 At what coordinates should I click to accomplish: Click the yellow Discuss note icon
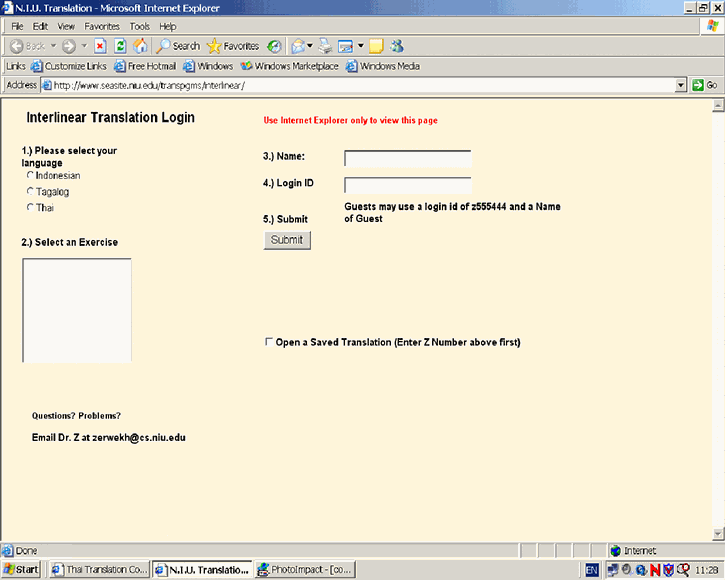click(376, 46)
